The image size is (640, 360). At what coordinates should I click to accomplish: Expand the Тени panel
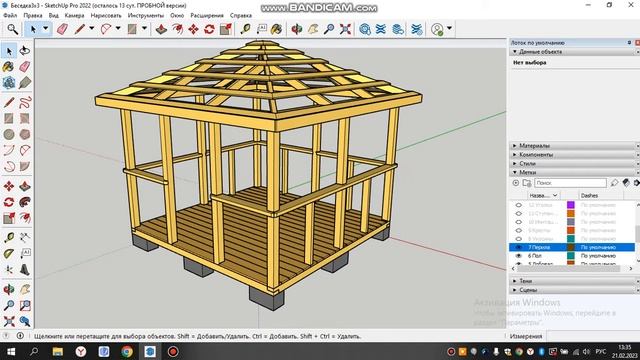click(515, 281)
